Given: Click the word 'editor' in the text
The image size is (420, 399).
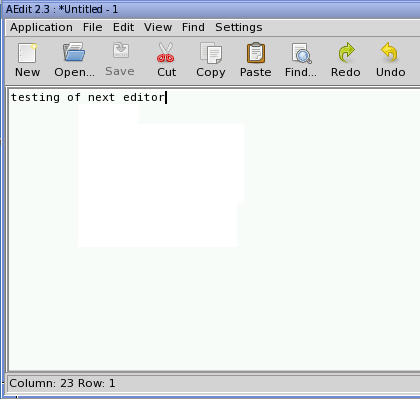Looking at the screenshot, I should (x=144, y=97).
